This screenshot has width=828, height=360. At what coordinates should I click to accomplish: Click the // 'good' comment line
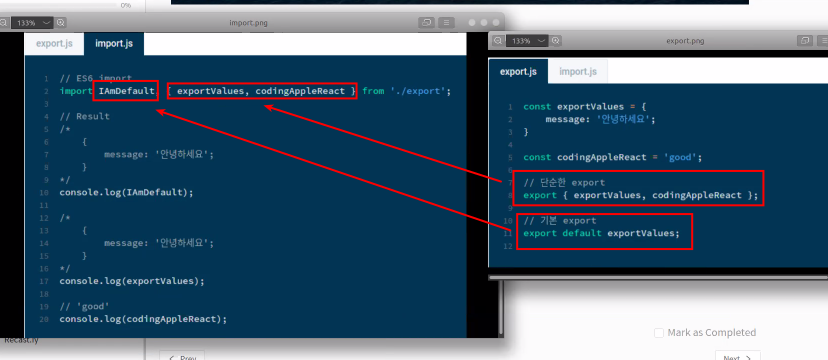84,306
